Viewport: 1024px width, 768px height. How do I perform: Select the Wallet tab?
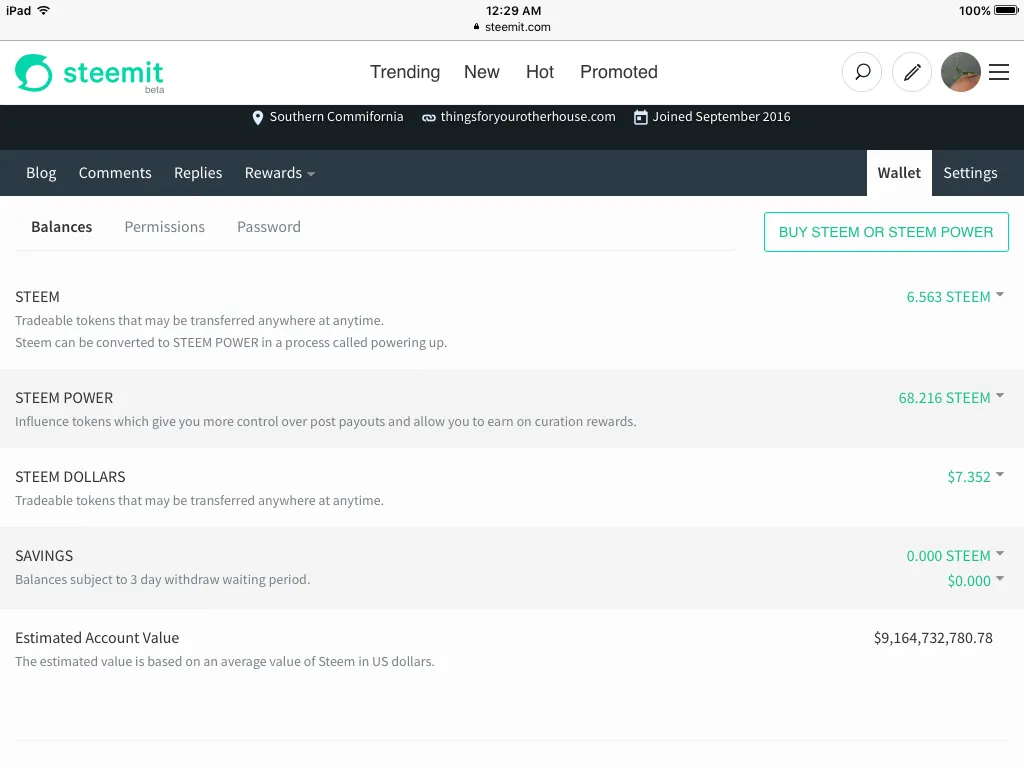[x=899, y=173]
